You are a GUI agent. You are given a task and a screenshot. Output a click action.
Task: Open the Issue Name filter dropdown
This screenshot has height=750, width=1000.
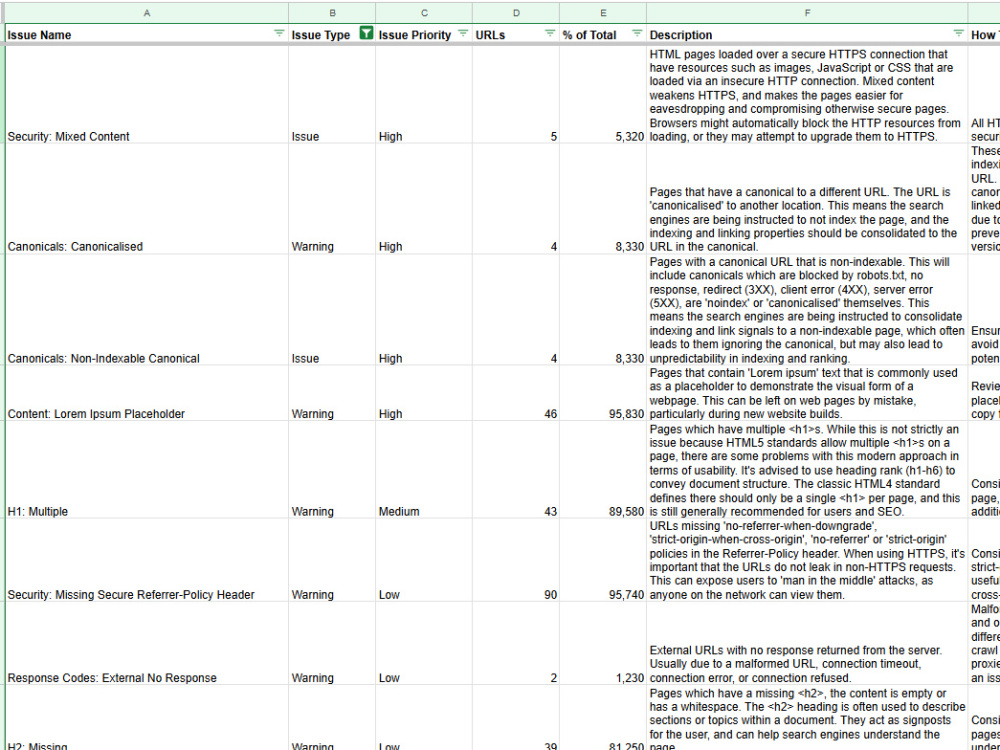pyautogui.click(x=279, y=33)
